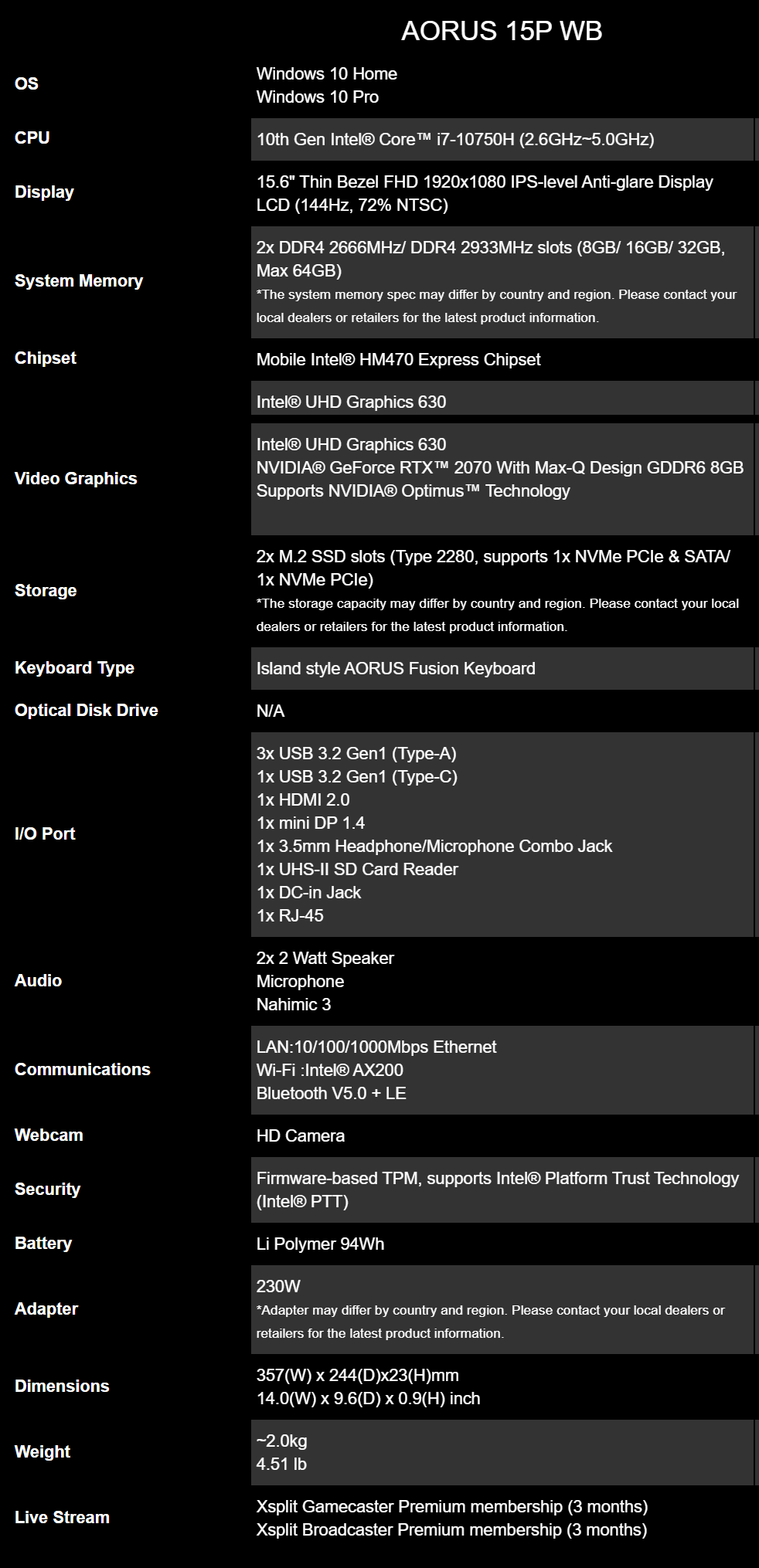Viewport: 759px width, 1568px height.
Task: Click the Nahimic 3 entry
Action: point(294,1005)
